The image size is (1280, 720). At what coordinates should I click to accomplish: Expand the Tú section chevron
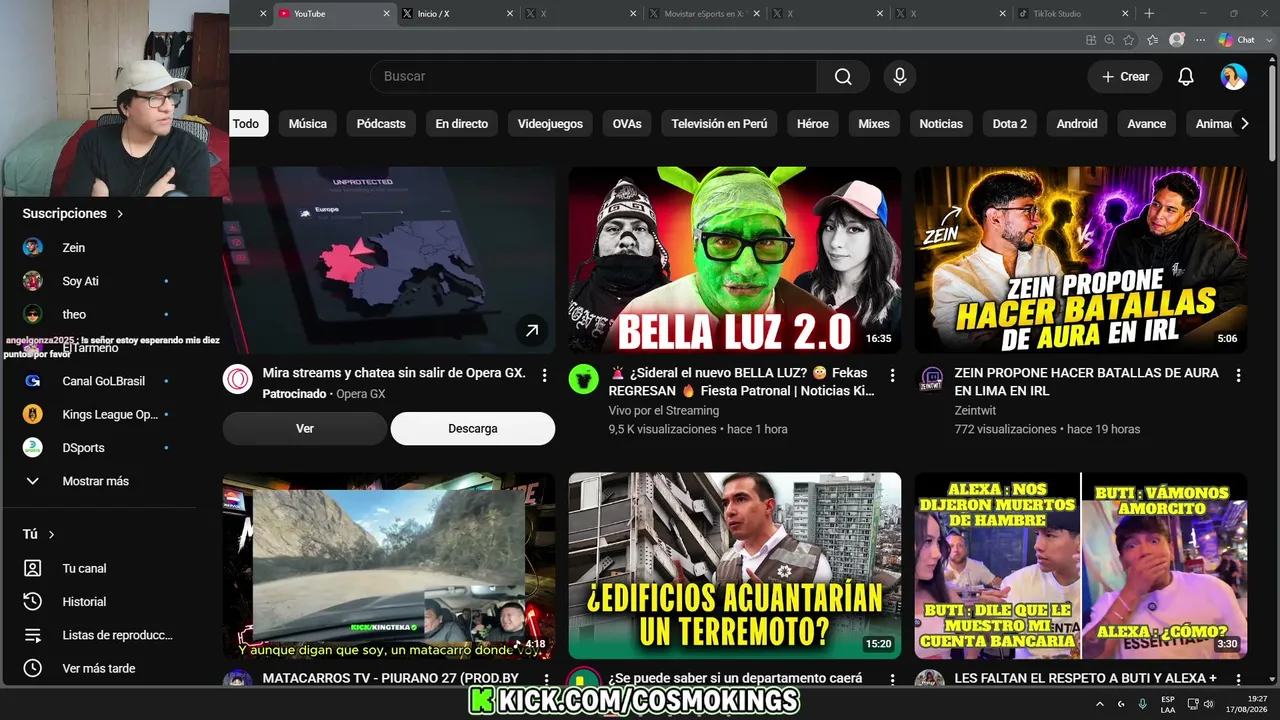click(51, 535)
